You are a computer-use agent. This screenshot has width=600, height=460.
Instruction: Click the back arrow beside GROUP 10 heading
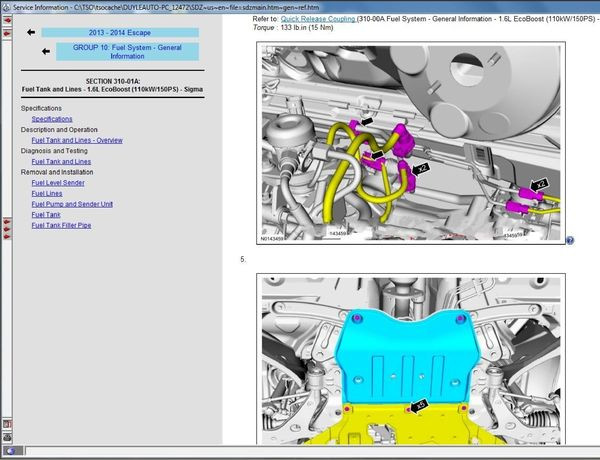pyautogui.click(x=32, y=50)
